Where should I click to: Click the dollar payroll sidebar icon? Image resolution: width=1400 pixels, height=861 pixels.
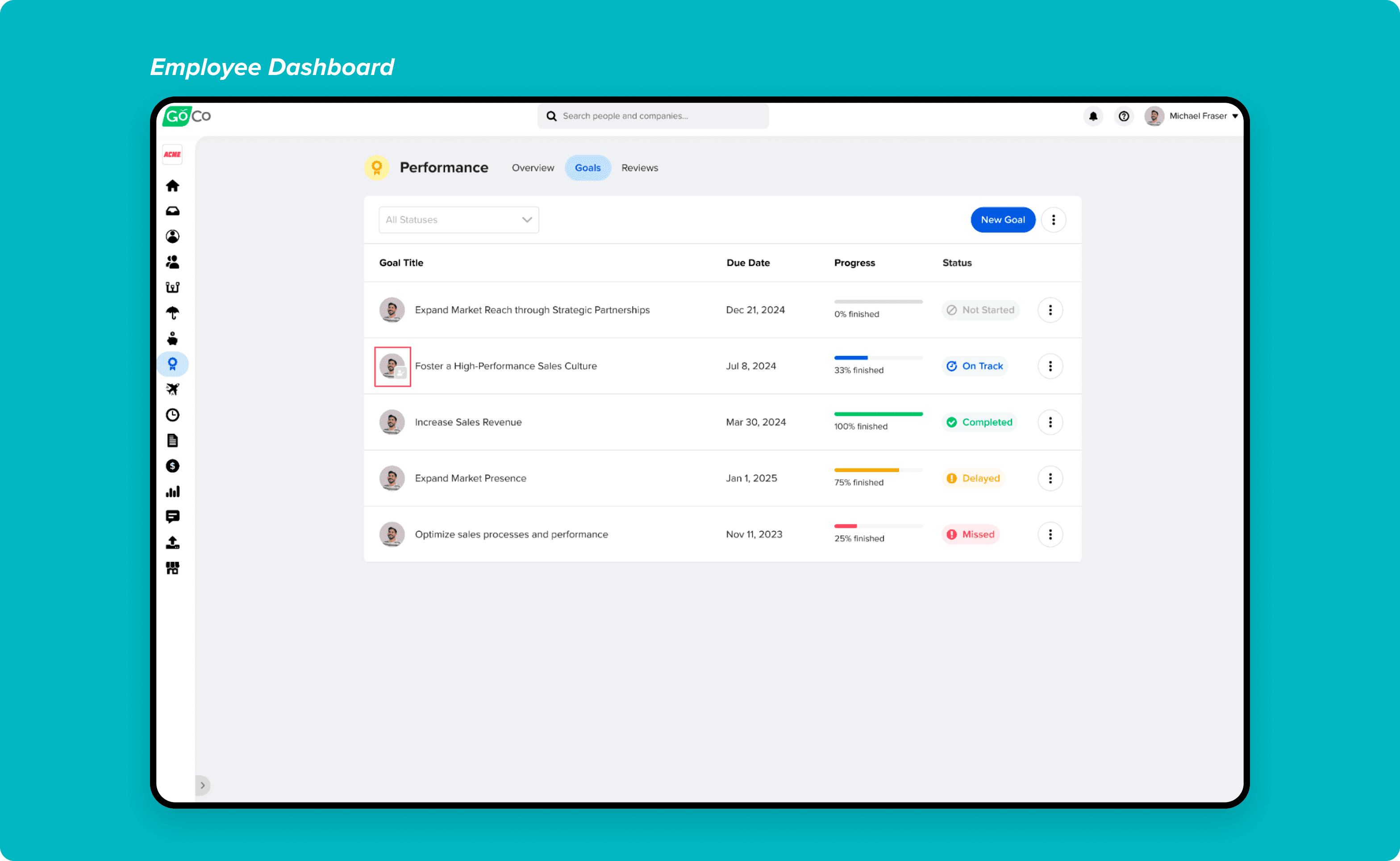pyautogui.click(x=172, y=466)
